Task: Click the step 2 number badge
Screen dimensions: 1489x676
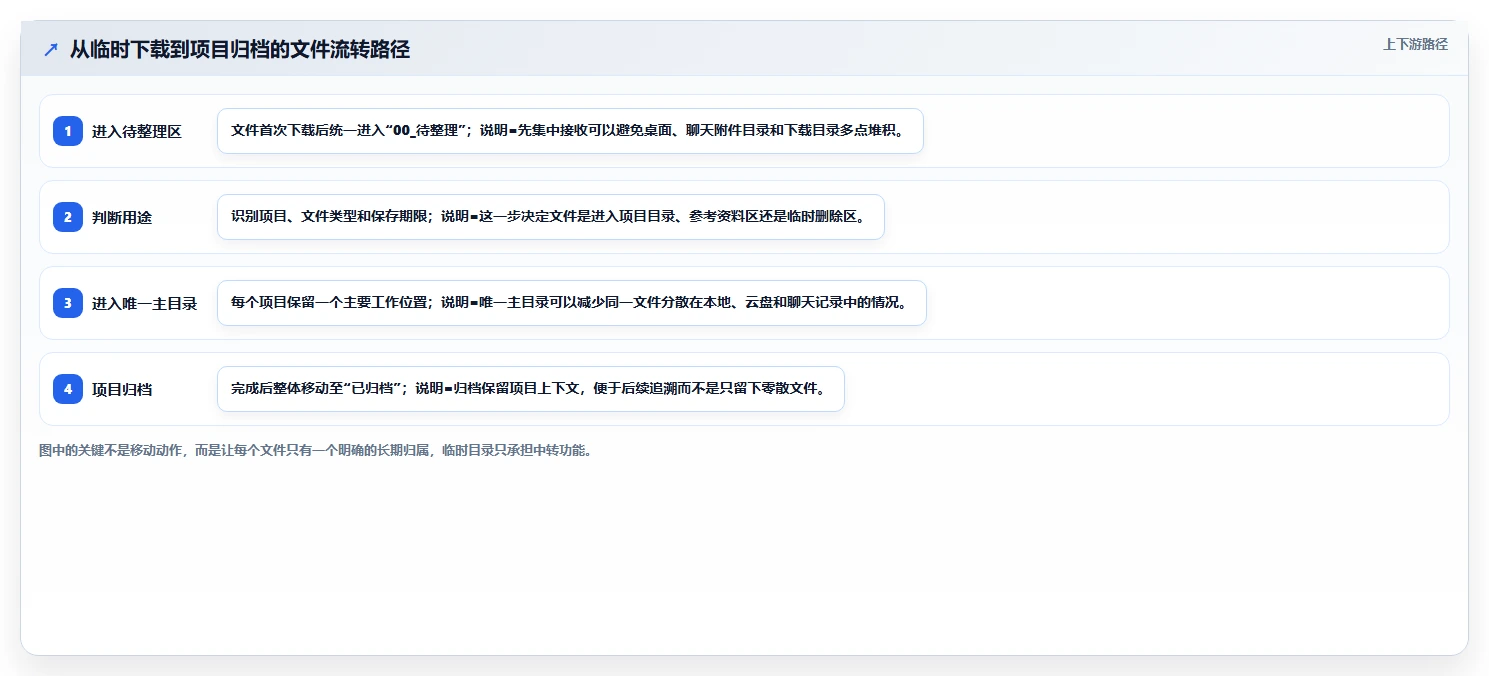Action: [68, 217]
